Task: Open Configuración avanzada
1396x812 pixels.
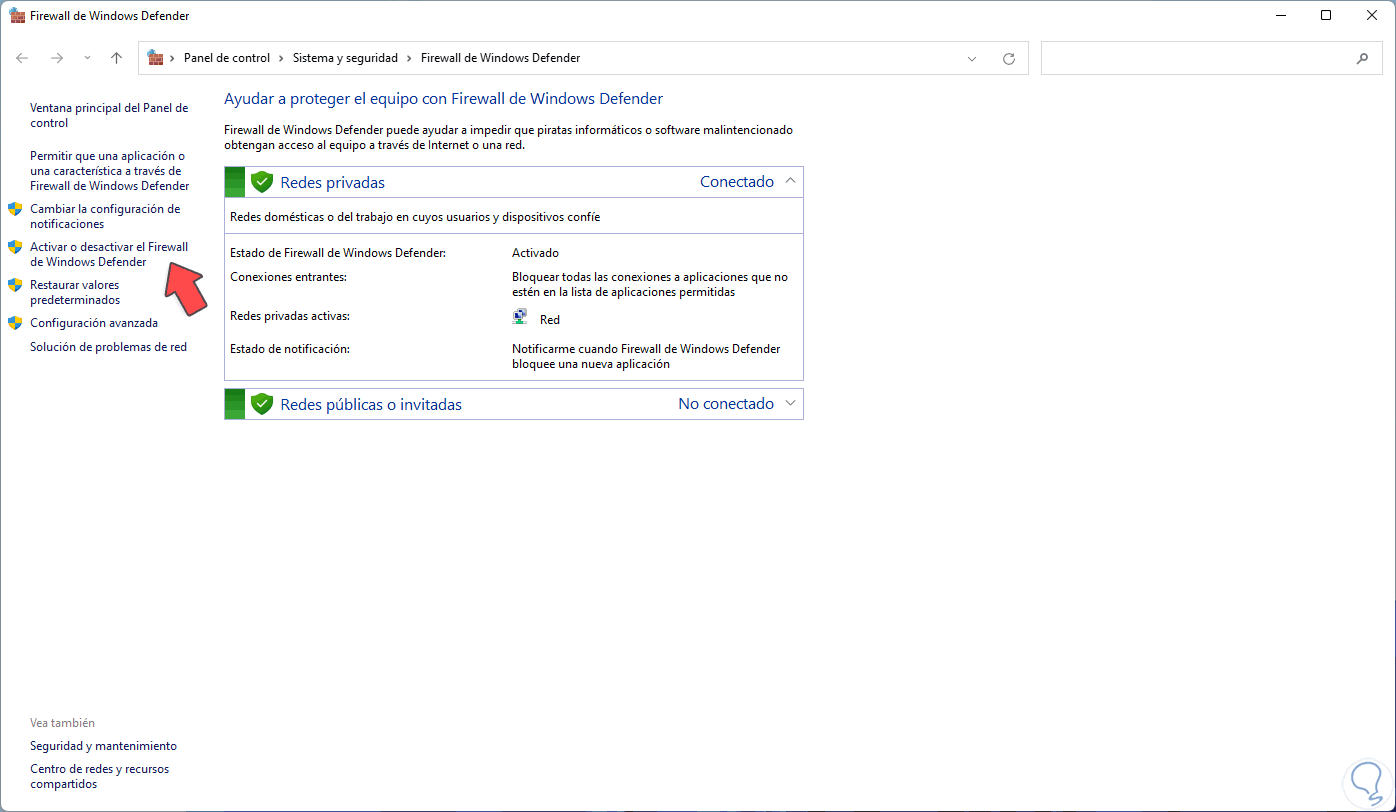Action: point(94,323)
